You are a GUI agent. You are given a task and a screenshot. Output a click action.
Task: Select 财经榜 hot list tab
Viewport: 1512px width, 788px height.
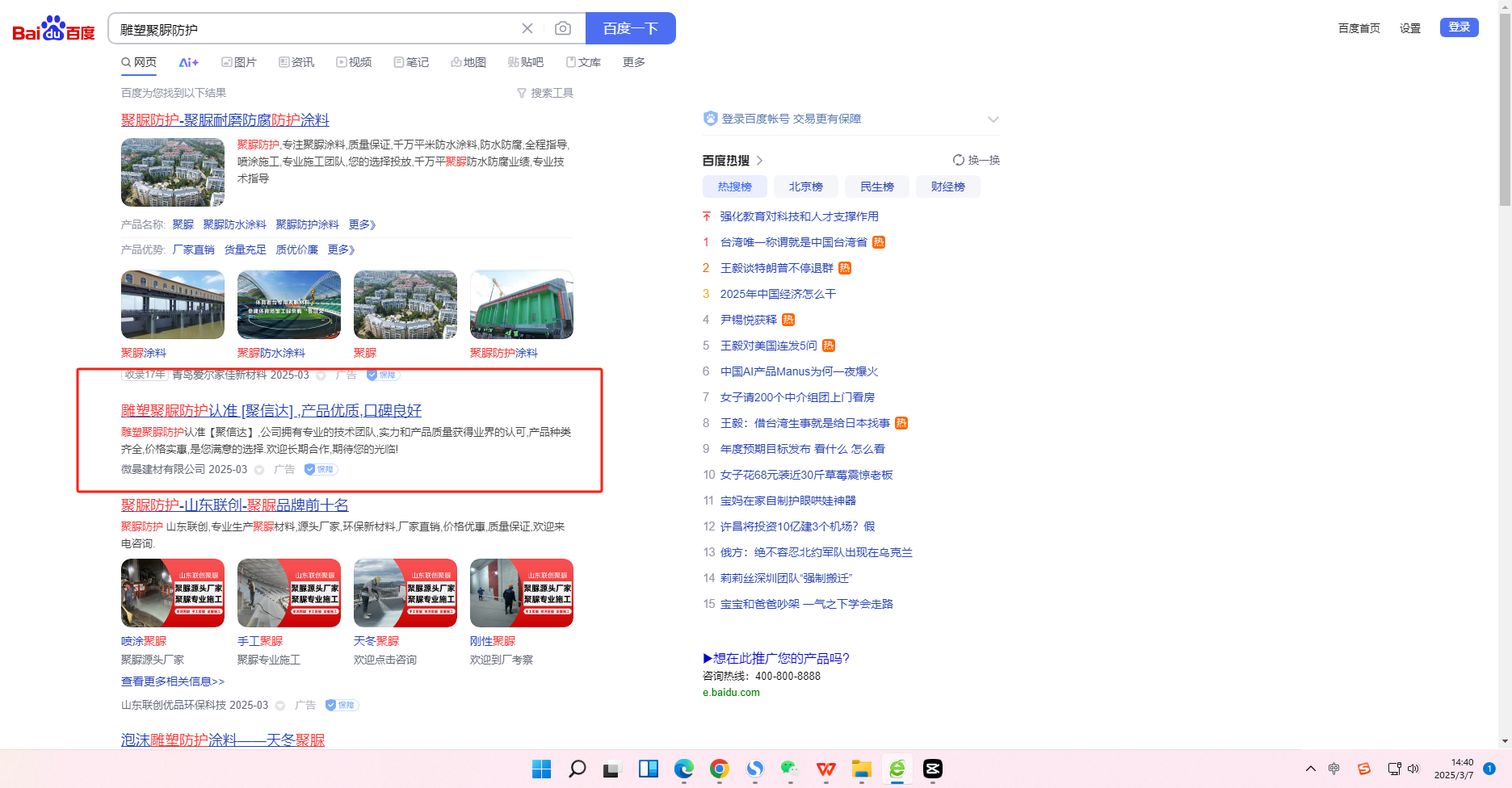click(x=948, y=187)
